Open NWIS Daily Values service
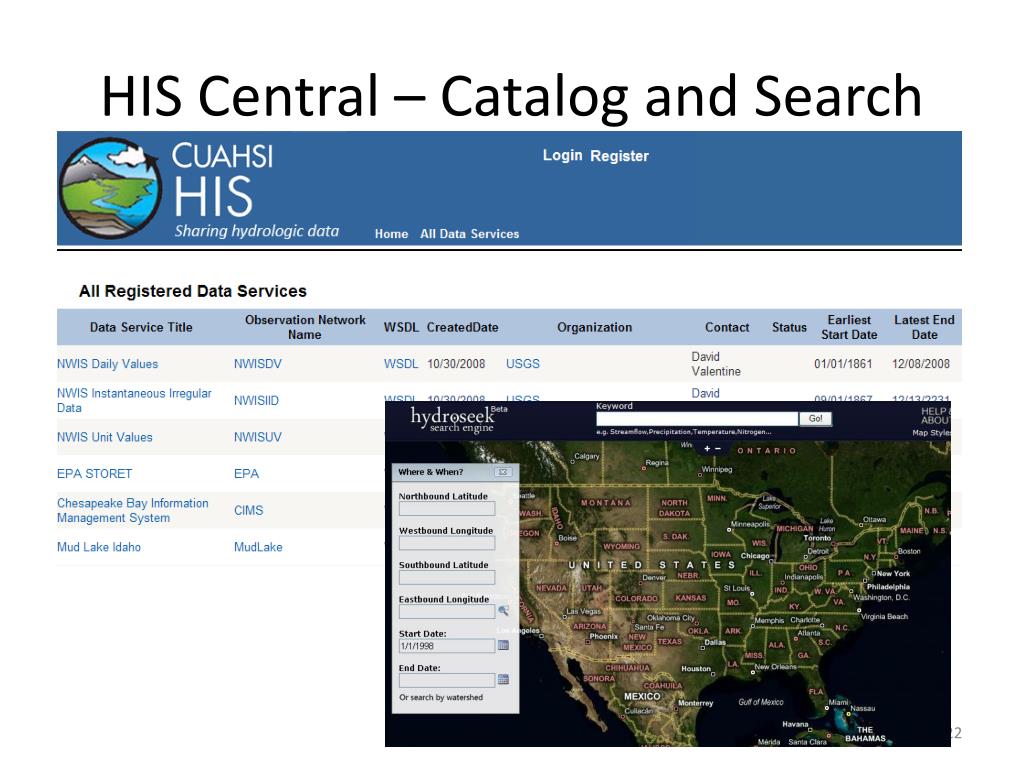 (107, 364)
